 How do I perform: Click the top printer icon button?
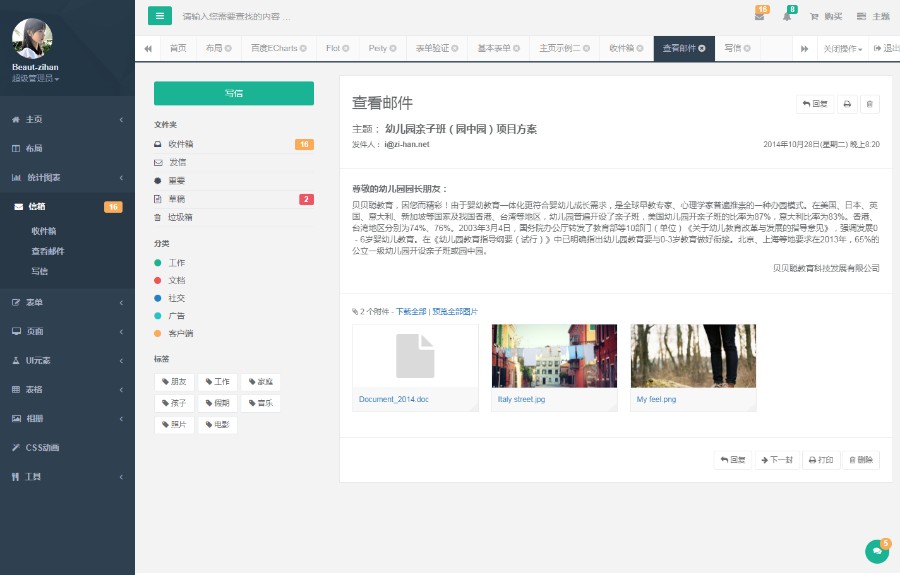847,104
